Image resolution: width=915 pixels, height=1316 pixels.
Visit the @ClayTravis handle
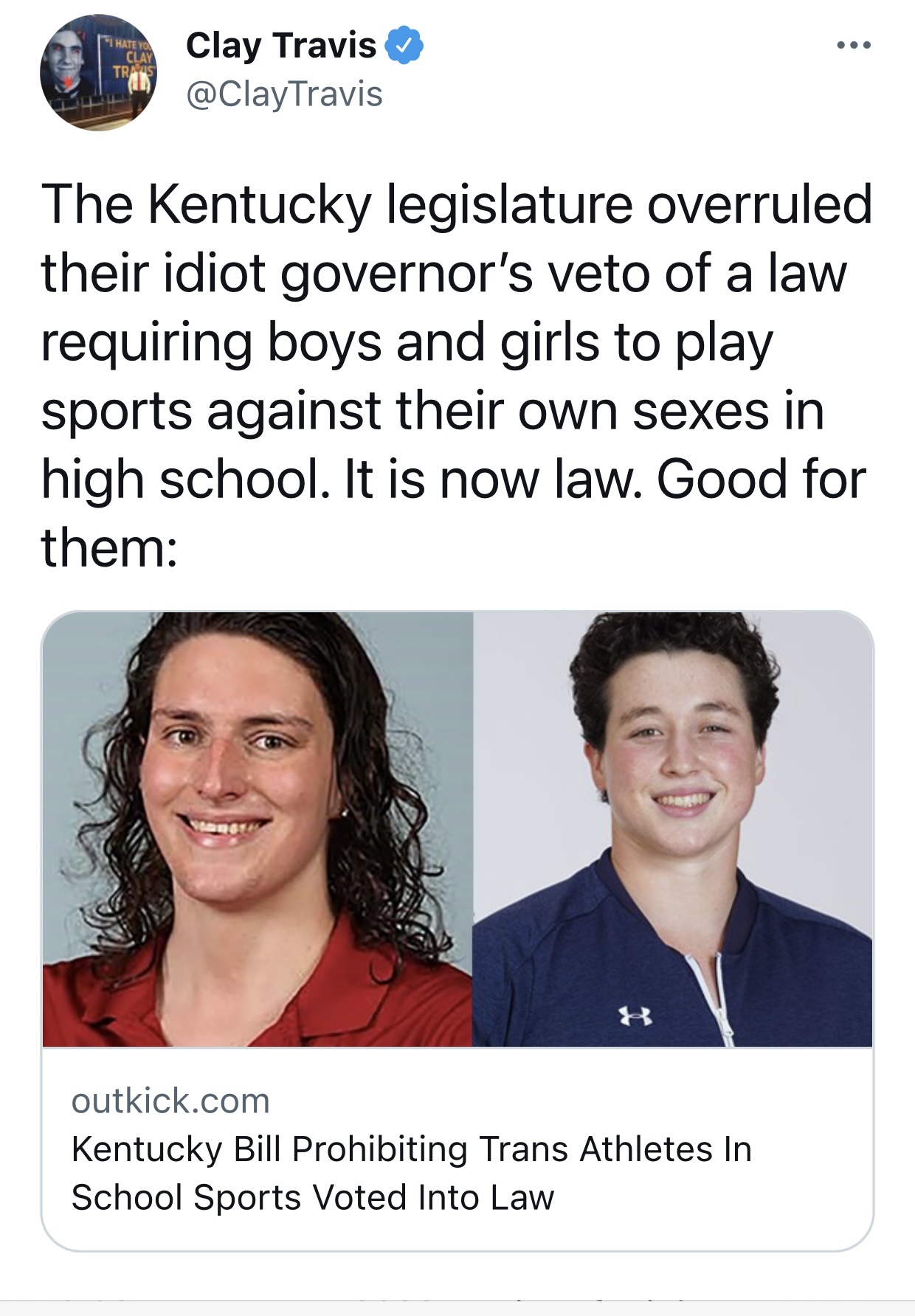point(285,94)
